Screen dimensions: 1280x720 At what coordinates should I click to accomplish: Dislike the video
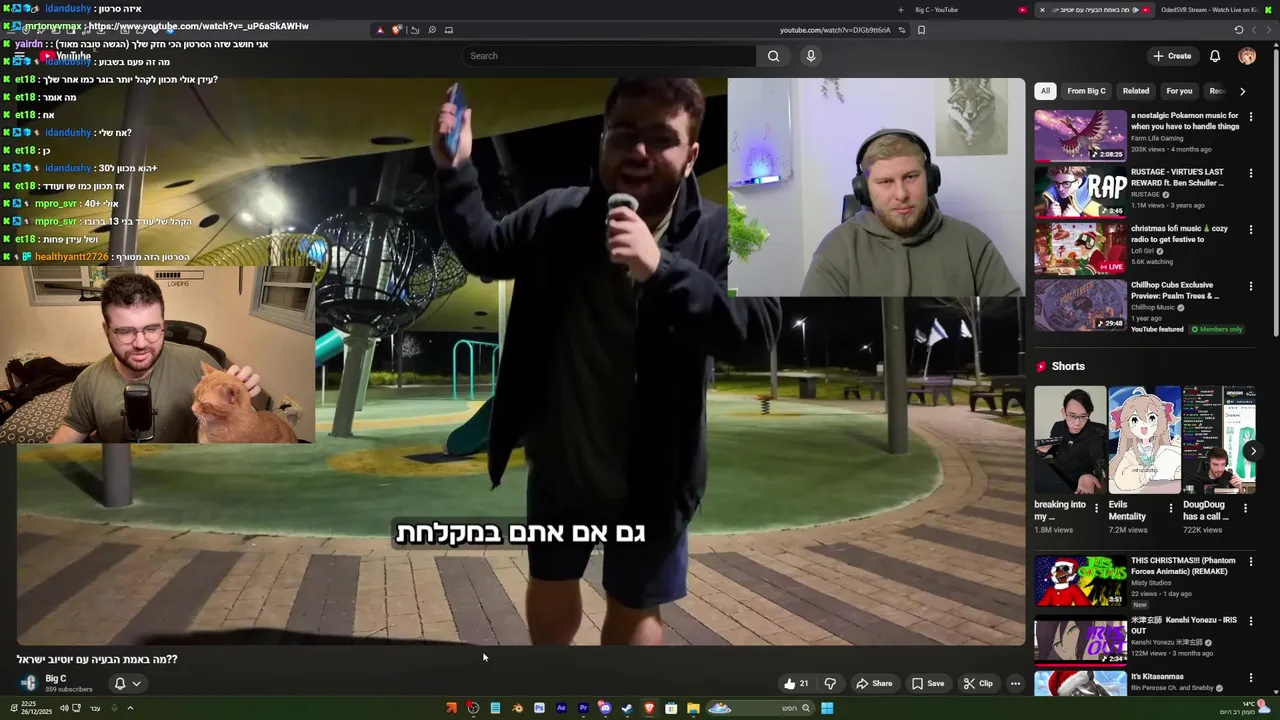click(830, 684)
